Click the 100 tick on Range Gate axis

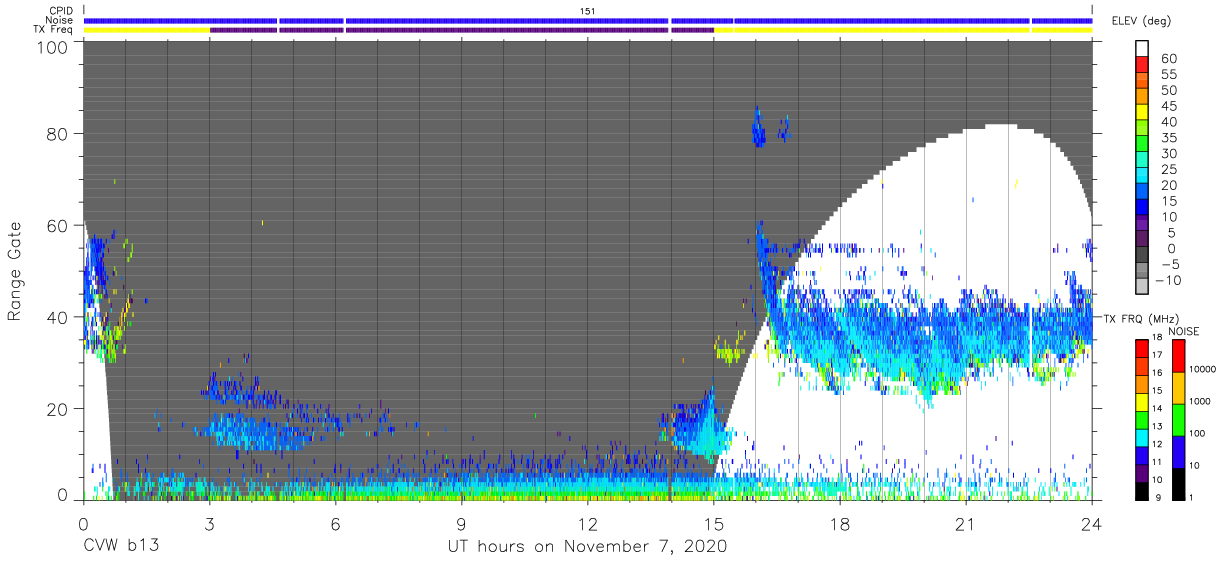(x=52, y=46)
